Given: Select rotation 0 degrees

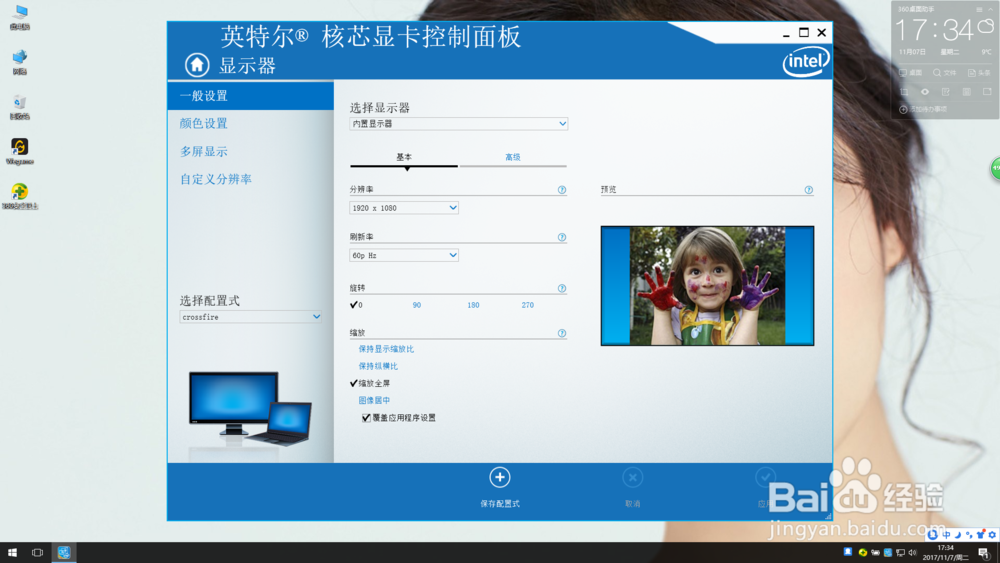Looking at the screenshot, I should pos(357,305).
